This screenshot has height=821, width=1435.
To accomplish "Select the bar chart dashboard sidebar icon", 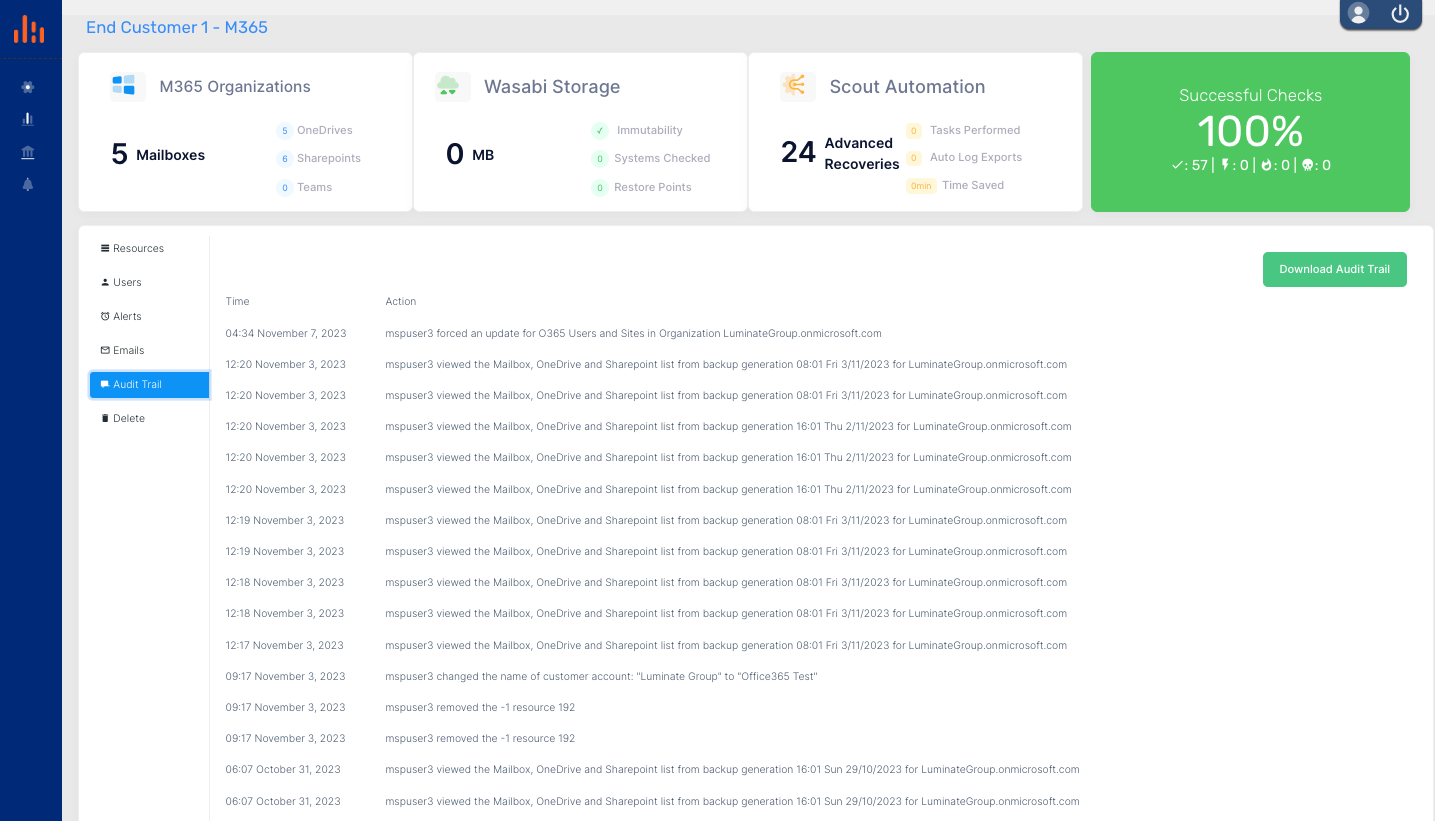I will (x=28, y=118).
